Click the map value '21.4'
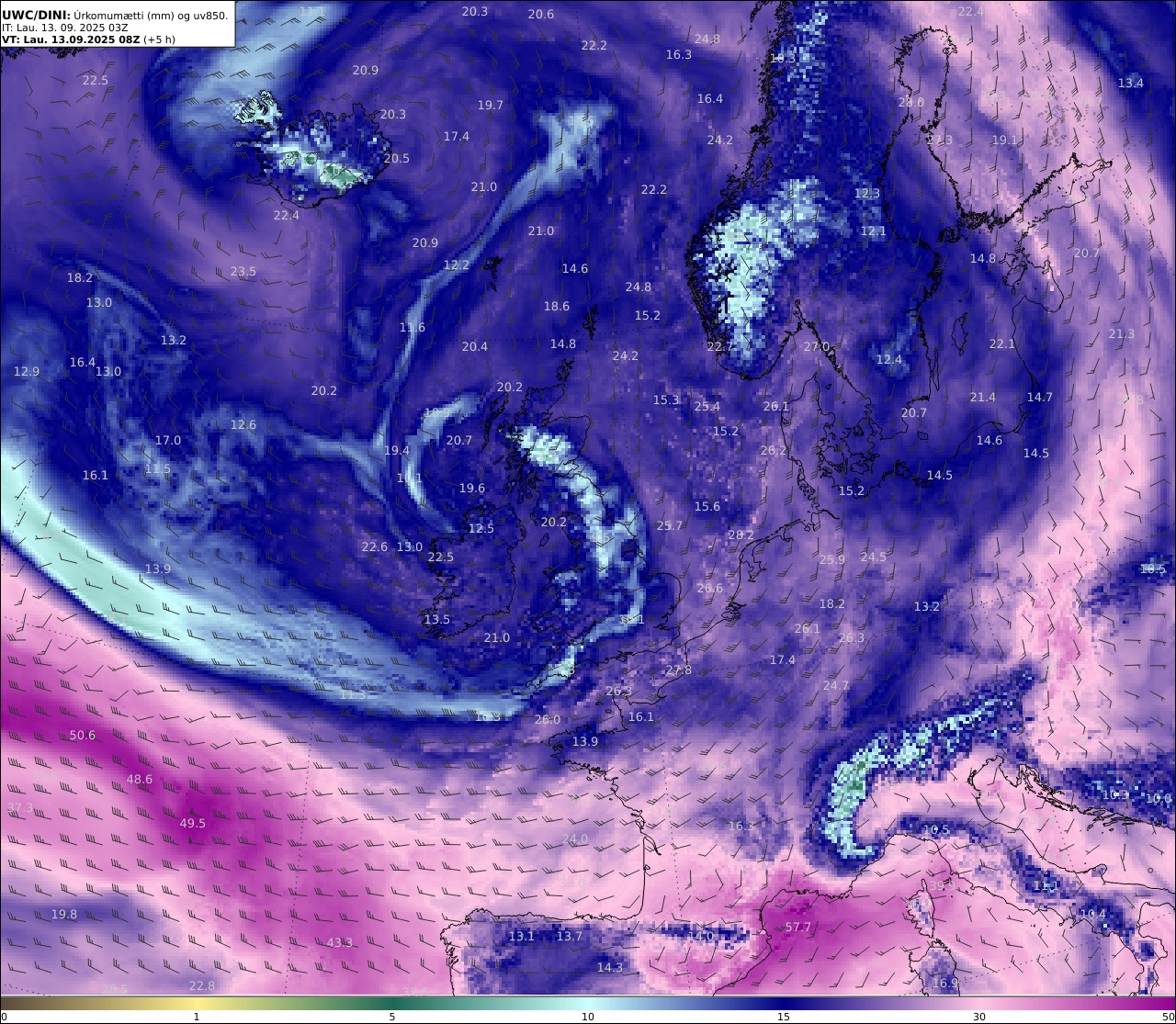1176x1024 pixels. coord(983,398)
